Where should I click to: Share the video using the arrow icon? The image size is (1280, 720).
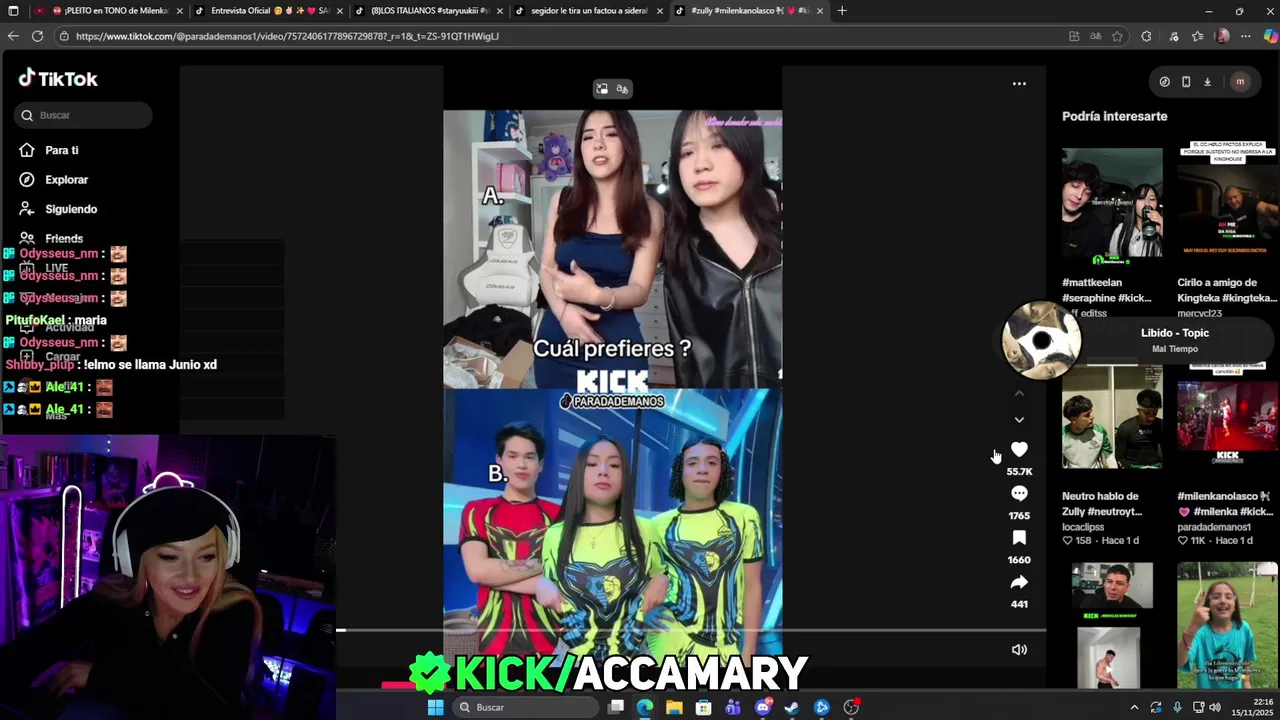[1019, 582]
